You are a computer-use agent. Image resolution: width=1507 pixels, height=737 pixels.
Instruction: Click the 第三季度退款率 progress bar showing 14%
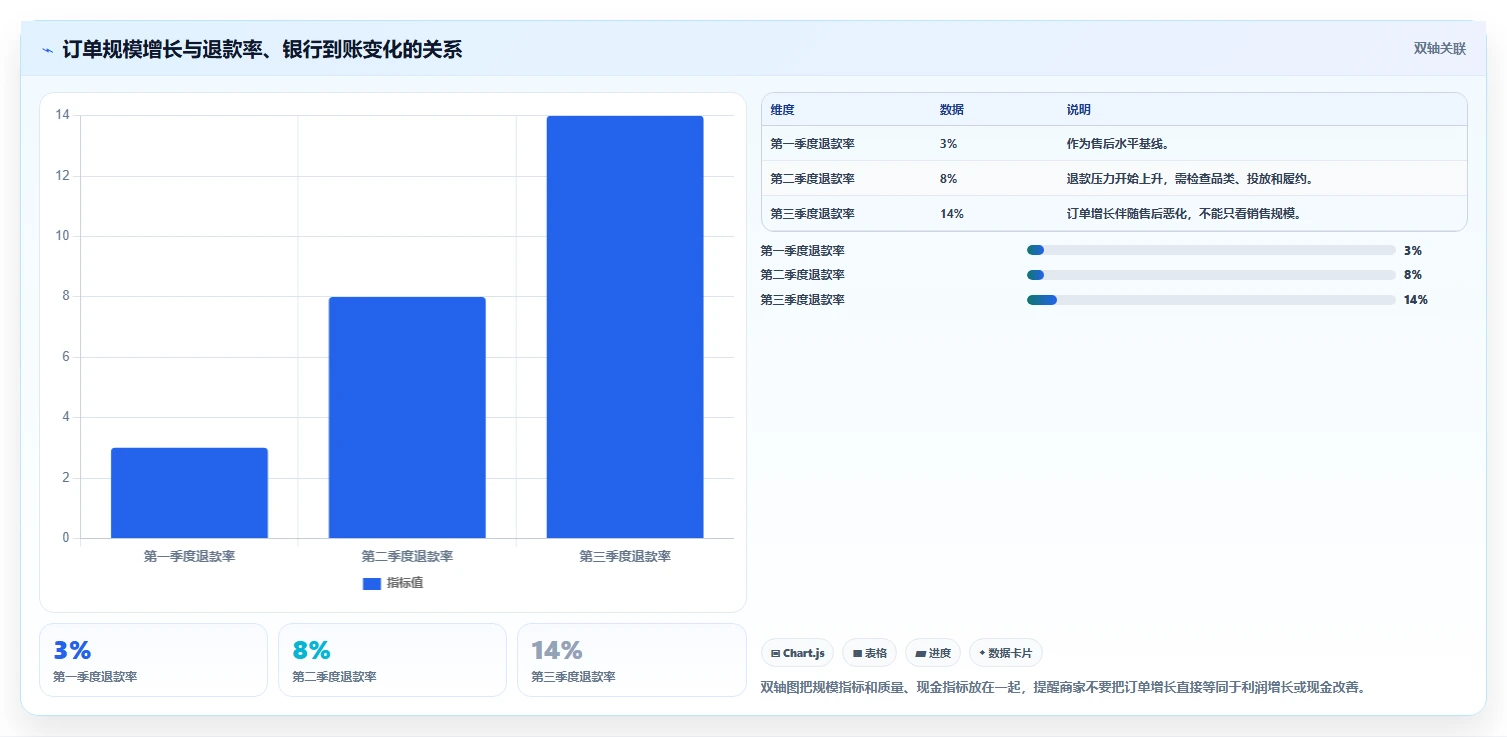point(1211,299)
